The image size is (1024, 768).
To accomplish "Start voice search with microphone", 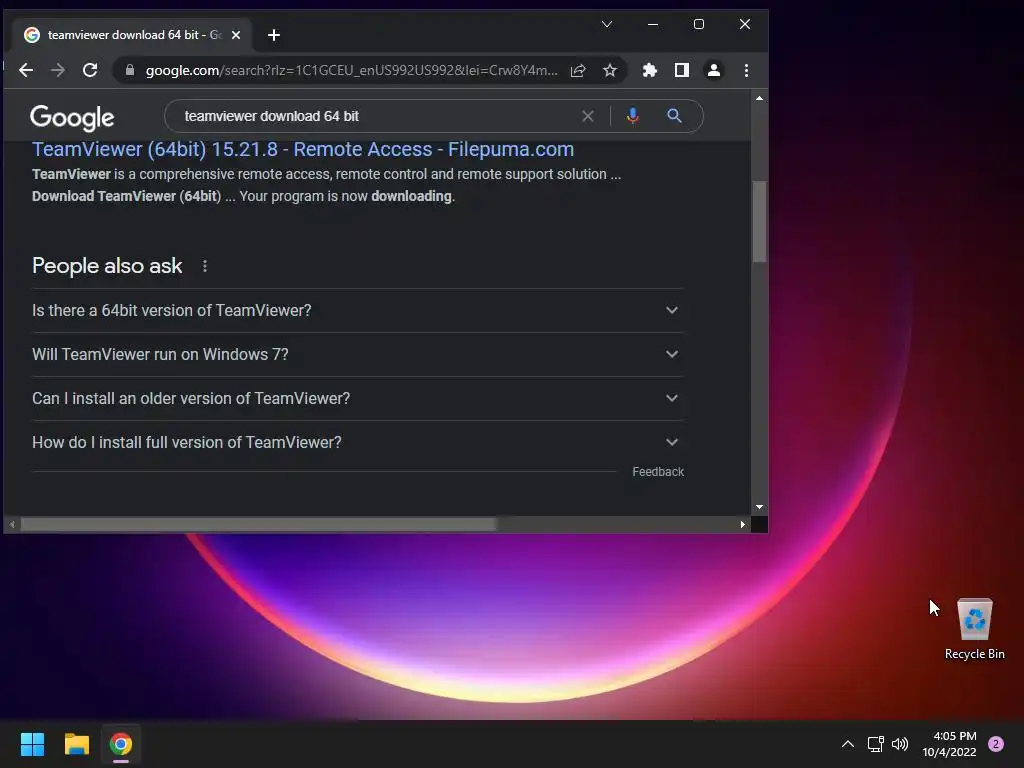I will (x=632, y=116).
